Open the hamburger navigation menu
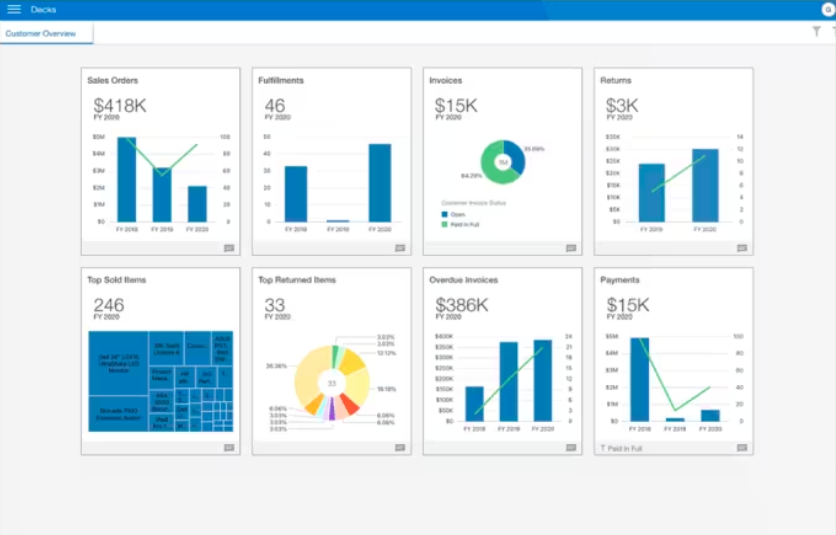Viewport: 836px width, 535px height. tap(14, 9)
